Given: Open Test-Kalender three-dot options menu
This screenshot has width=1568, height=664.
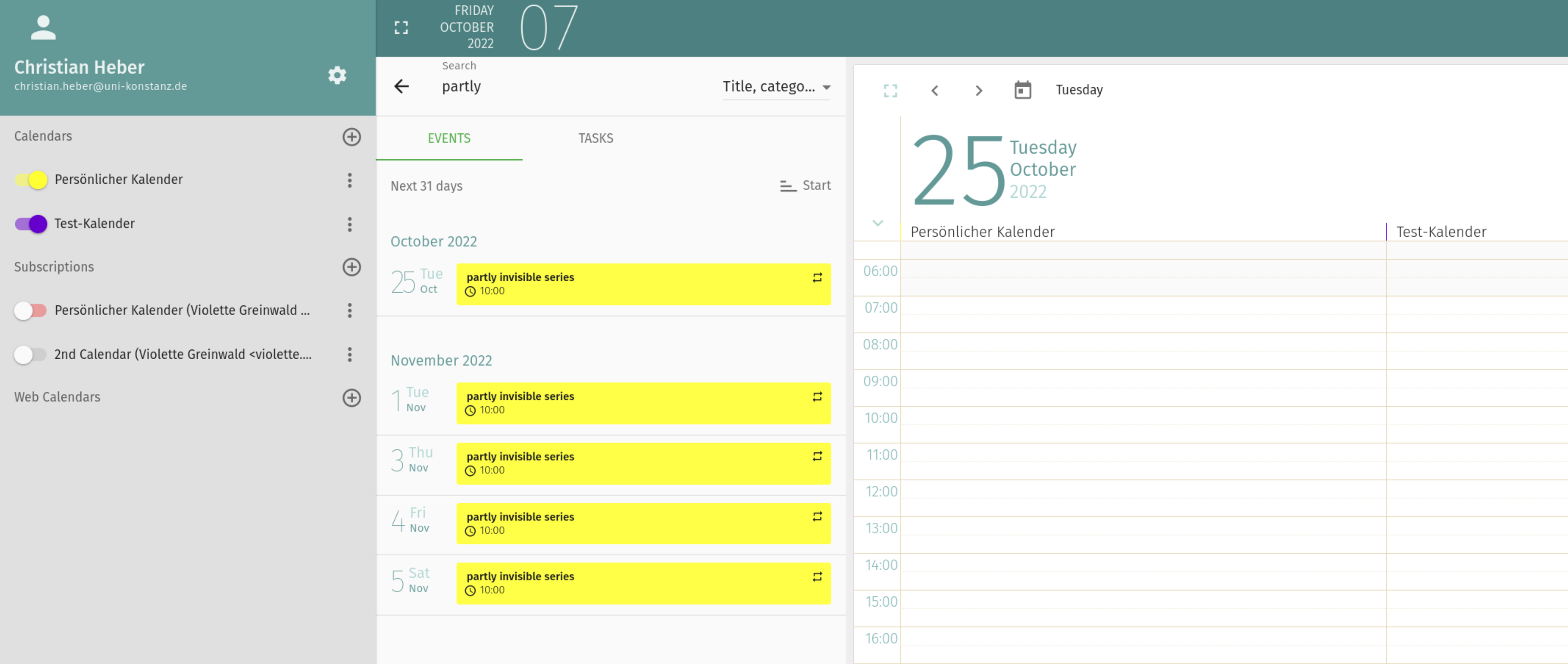Looking at the screenshot, I should click(x=349, y=224).
